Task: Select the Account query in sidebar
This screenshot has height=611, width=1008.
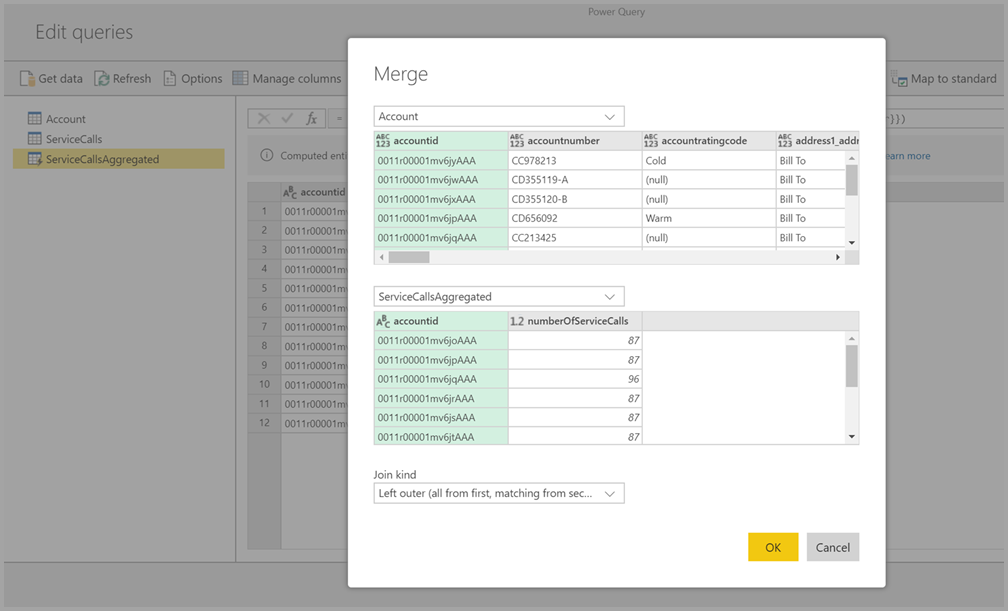Action: (x=65, y=119)
